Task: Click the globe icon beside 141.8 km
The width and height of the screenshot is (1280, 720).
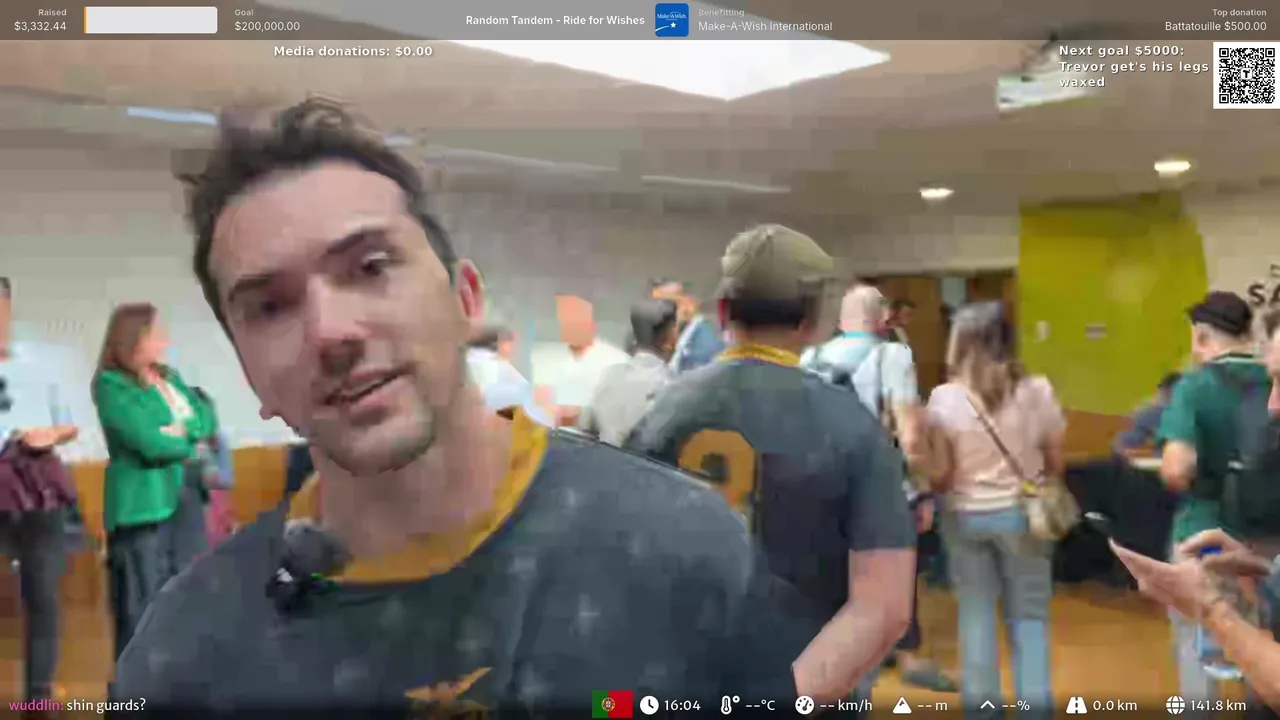Action: coord(1175,705)
